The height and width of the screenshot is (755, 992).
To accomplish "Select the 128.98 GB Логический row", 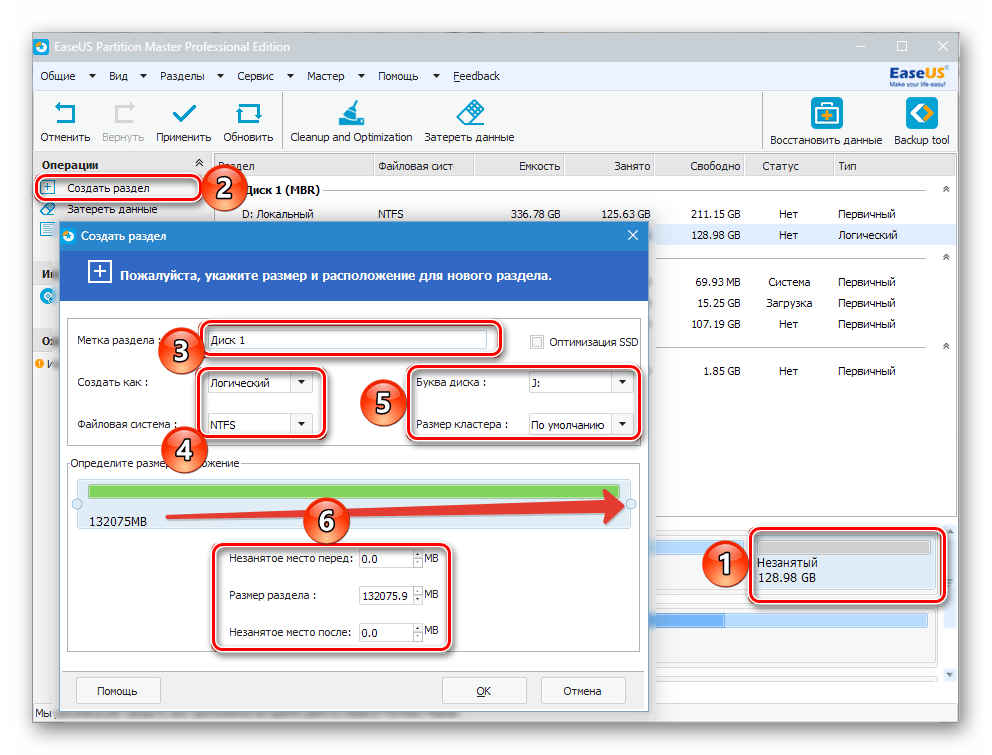I will tap(803, 235).
